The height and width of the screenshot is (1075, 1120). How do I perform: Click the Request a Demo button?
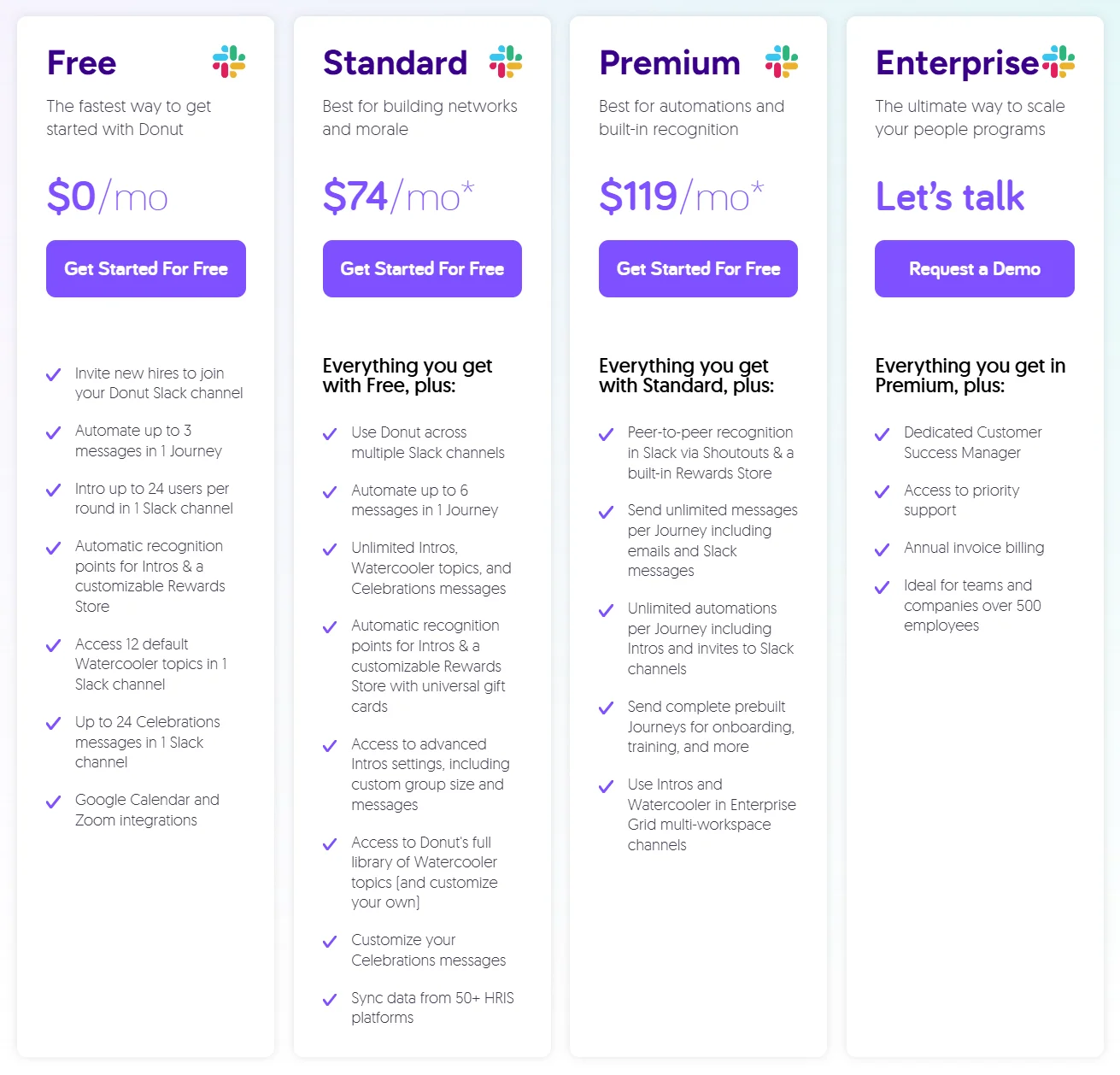tap(974, 269)
